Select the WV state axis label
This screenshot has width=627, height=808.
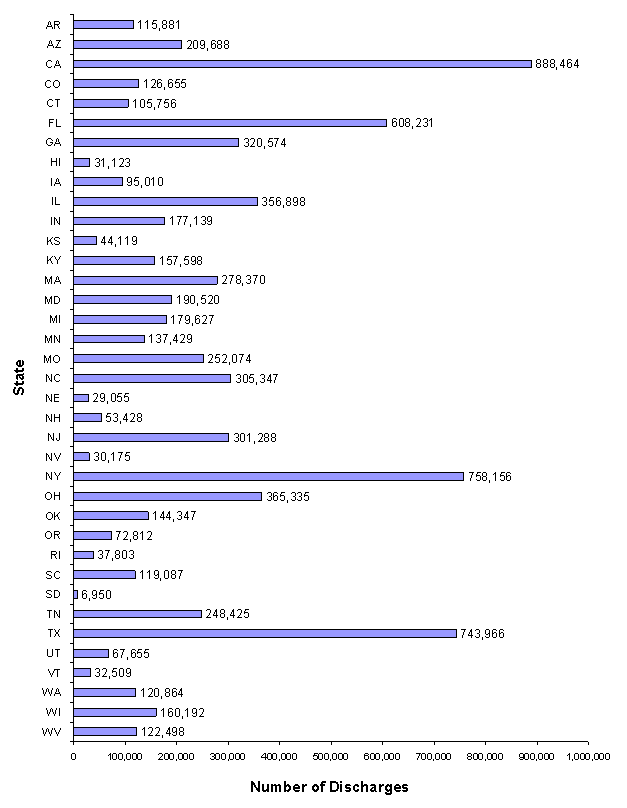[52, 731]
